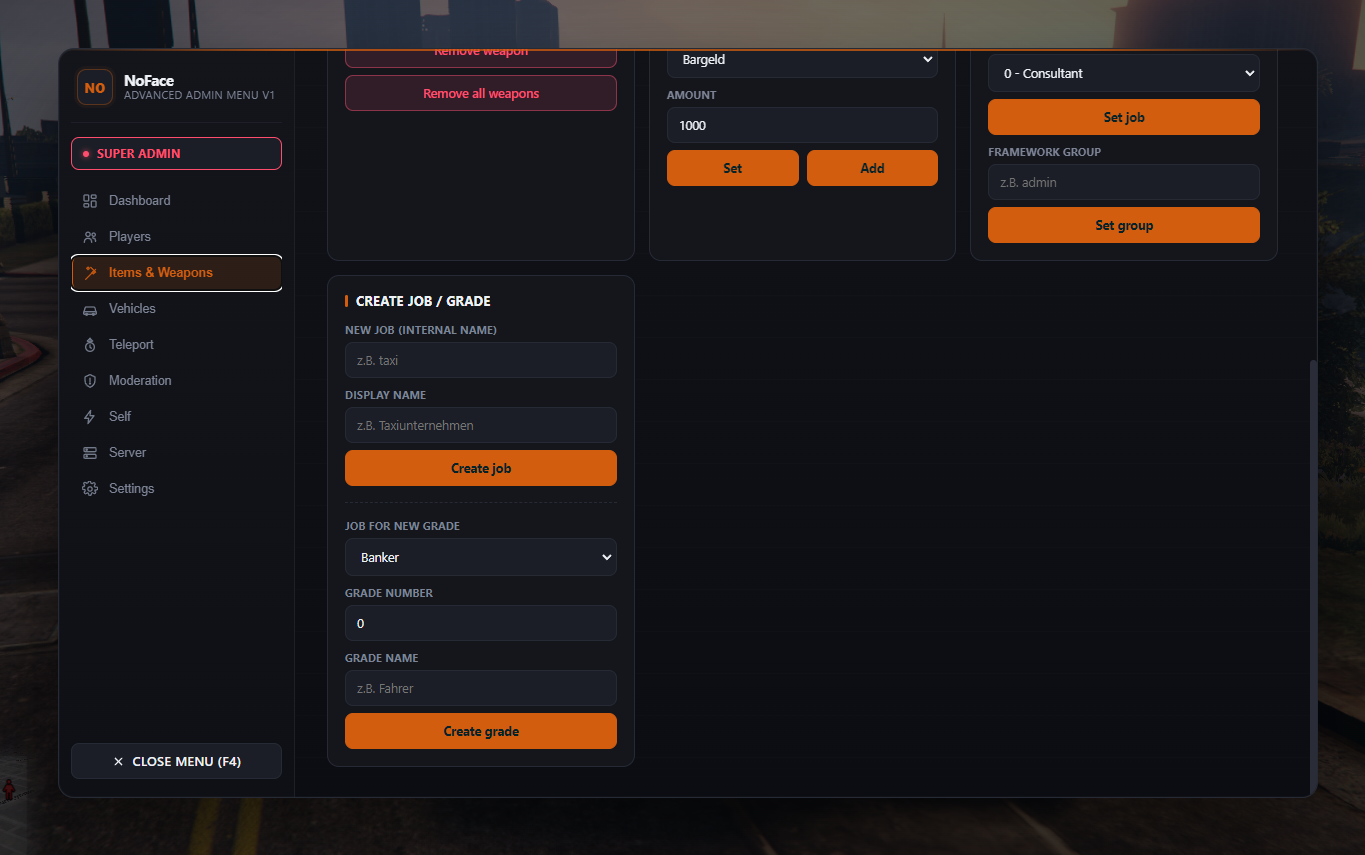
Task: Click the Set group button
Action: [1124, 225]
